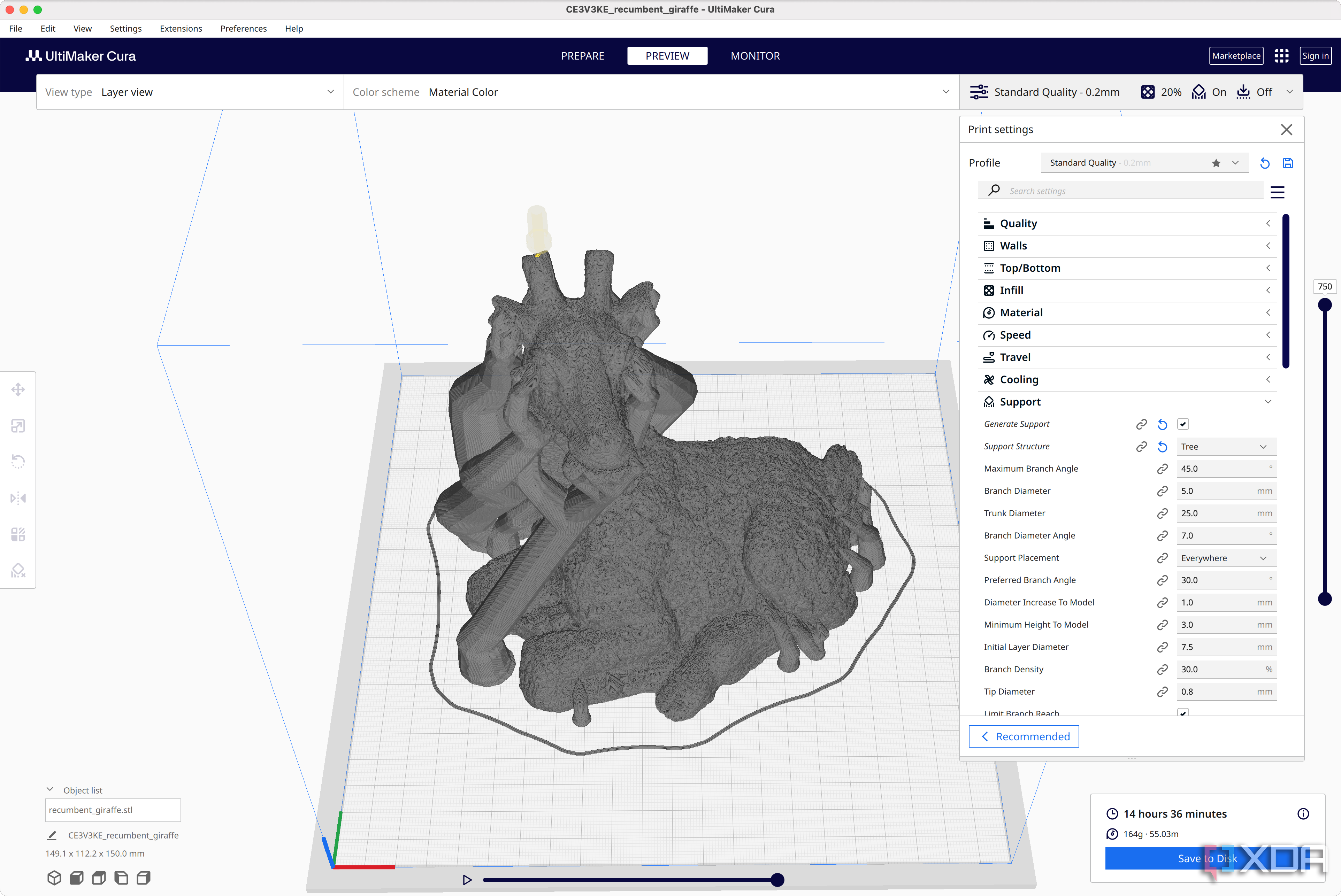Save sliced file to disk
This screenshot has width=1341, height=896.
pos(1207,858)
